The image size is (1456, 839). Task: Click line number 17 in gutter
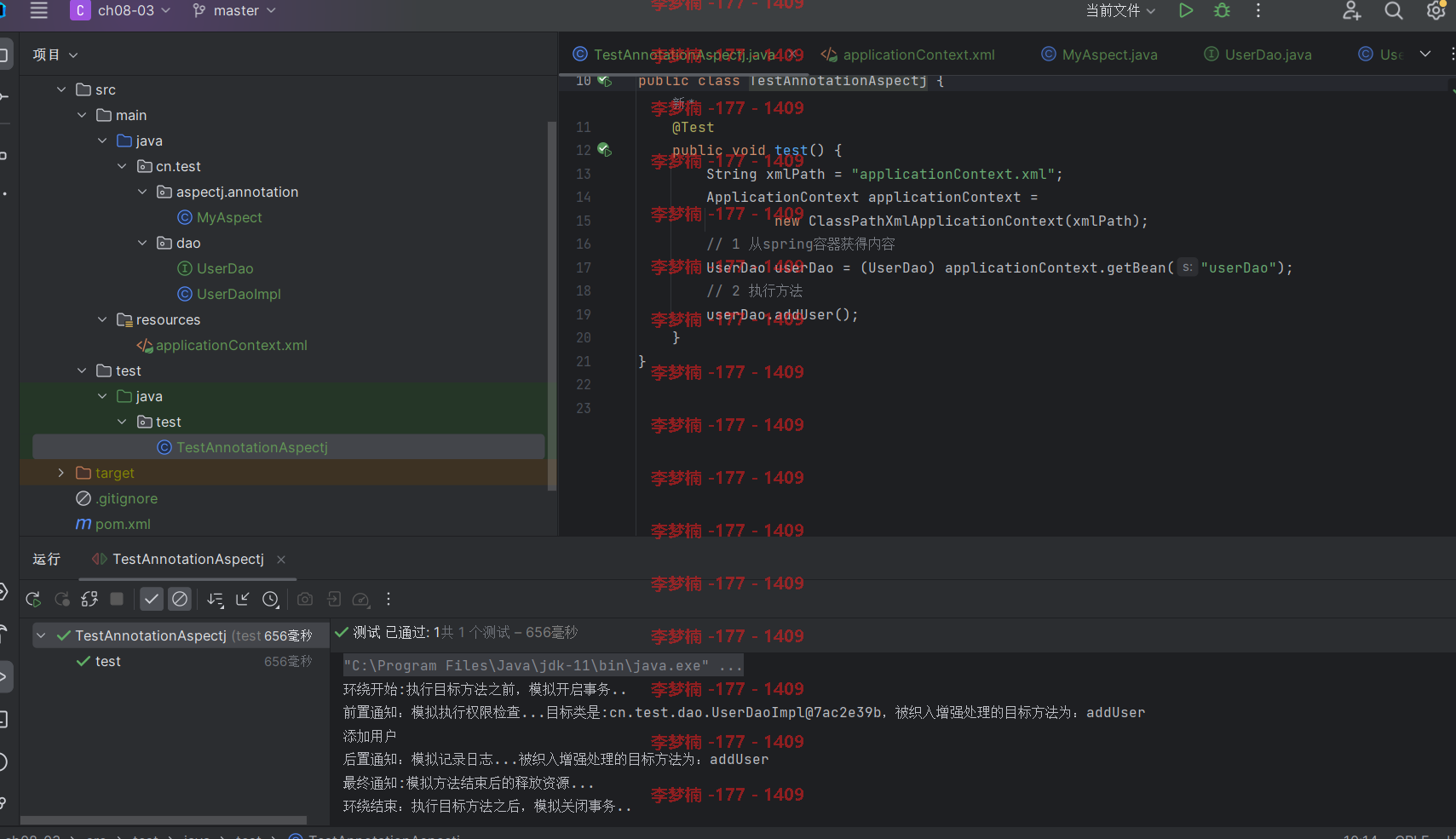coord(583,267)
